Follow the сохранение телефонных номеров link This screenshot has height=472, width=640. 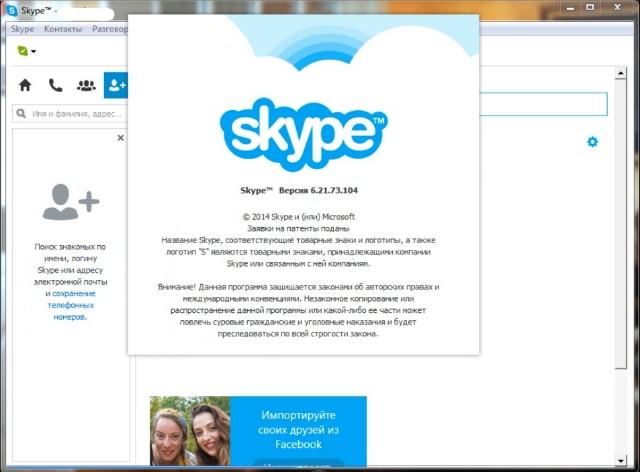pos(71,305)
